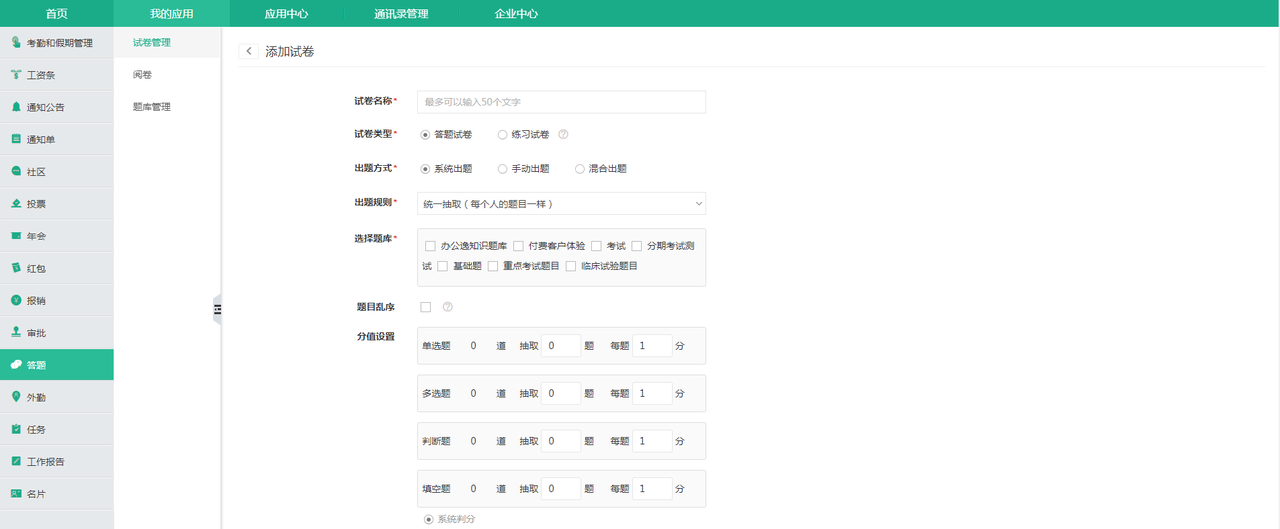Open 审批 in the sidebar
Screen dimensions: 1280x529
(57, 332)
